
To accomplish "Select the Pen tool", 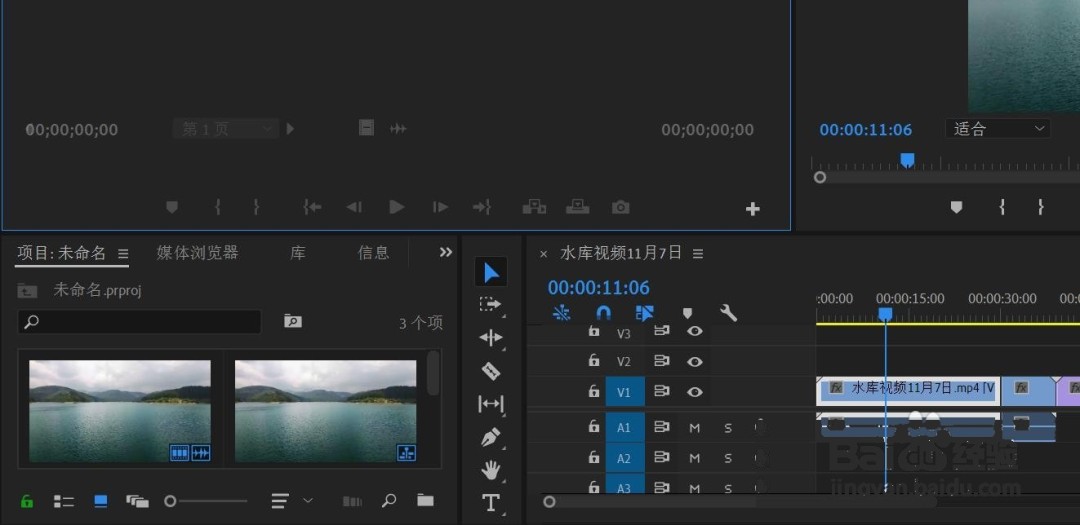I will [x=490, y=437].
